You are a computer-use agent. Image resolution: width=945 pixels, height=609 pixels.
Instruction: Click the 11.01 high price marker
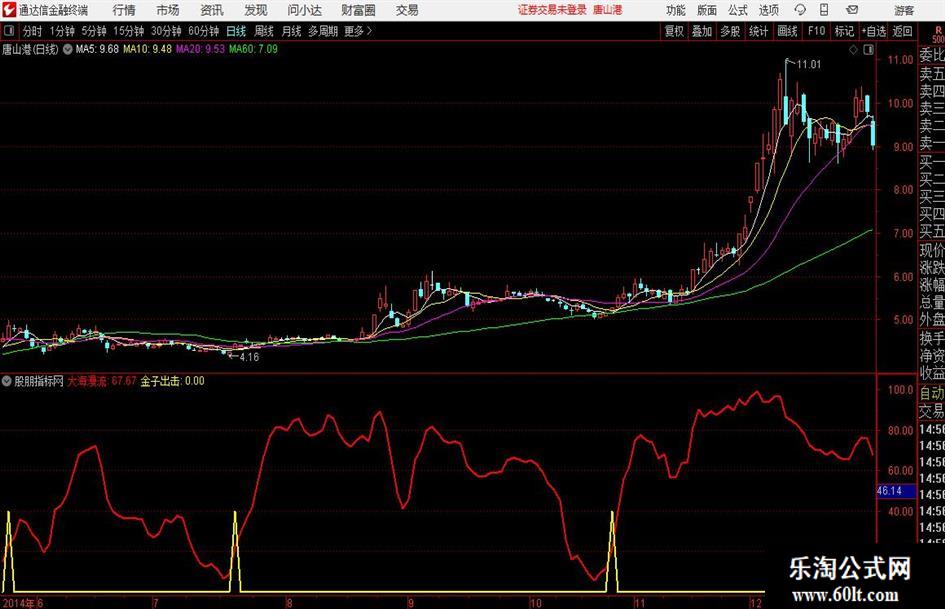point(809,64)
